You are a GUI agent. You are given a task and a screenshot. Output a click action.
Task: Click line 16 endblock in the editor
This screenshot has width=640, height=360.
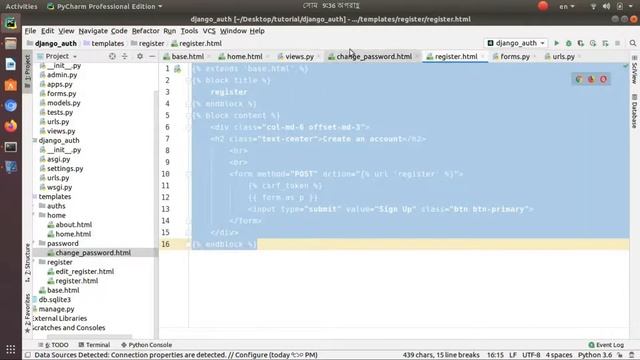(x=224, y=244)
